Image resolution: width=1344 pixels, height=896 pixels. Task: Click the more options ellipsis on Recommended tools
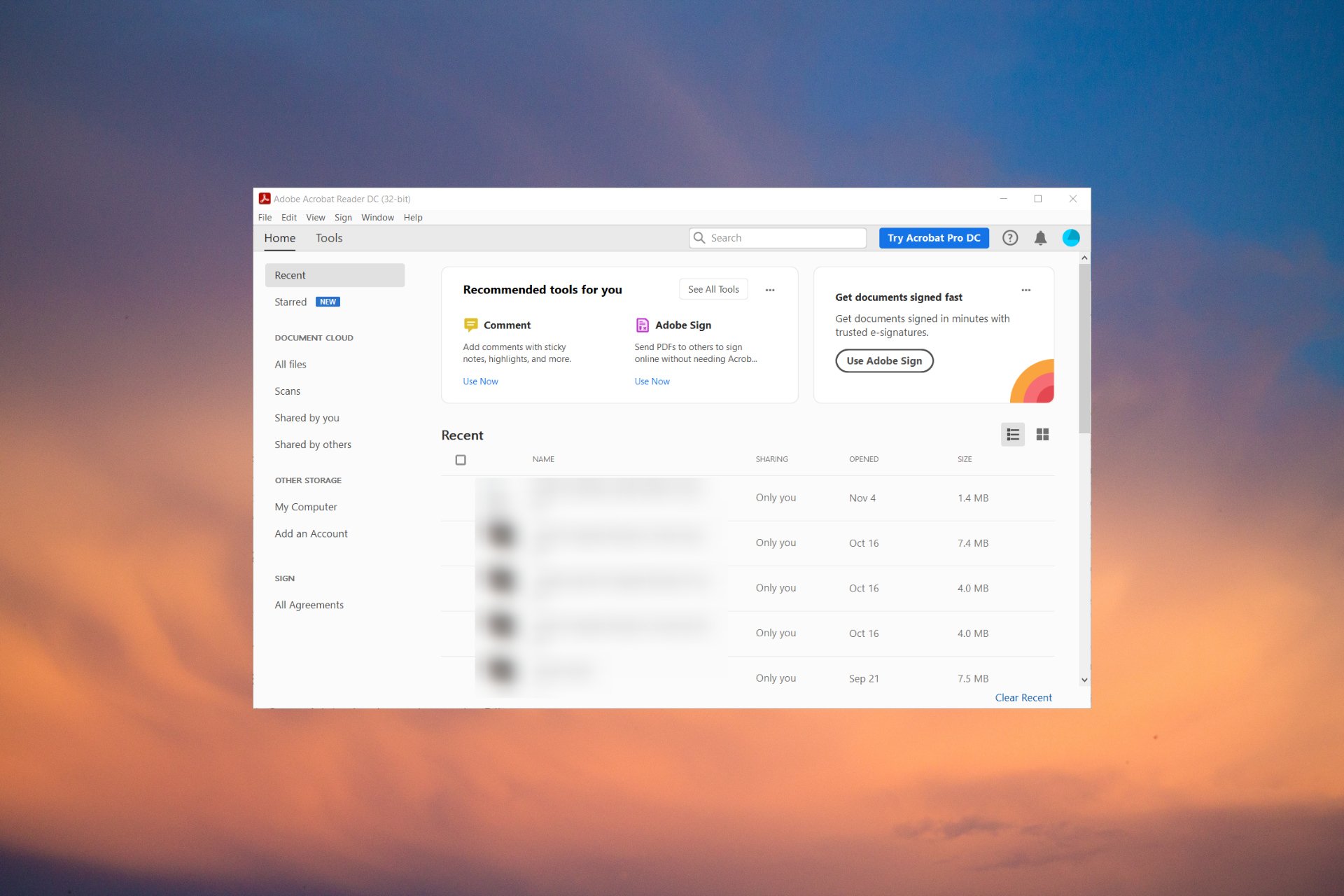coord(770,289)
